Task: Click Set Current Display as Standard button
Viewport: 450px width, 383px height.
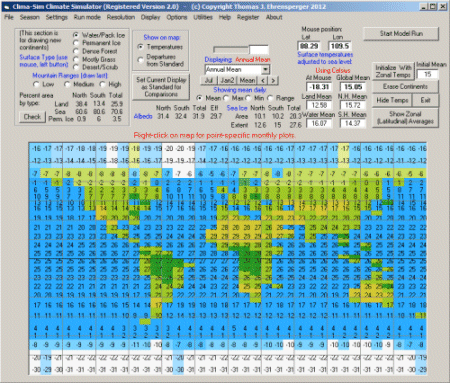Action: (x=161, y=87)
